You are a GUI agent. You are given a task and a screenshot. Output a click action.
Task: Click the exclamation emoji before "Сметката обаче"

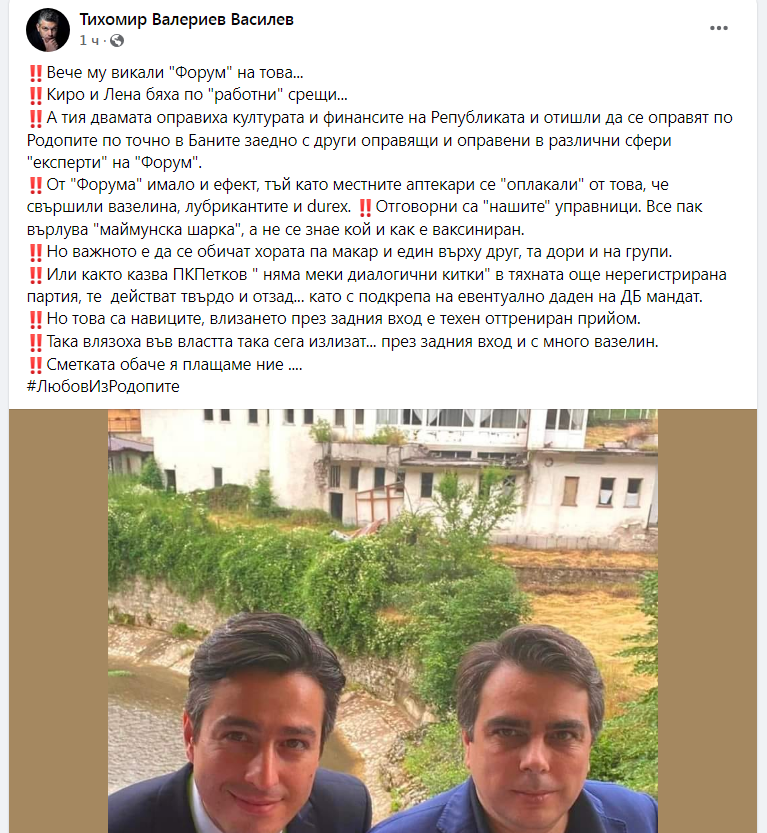36,365
